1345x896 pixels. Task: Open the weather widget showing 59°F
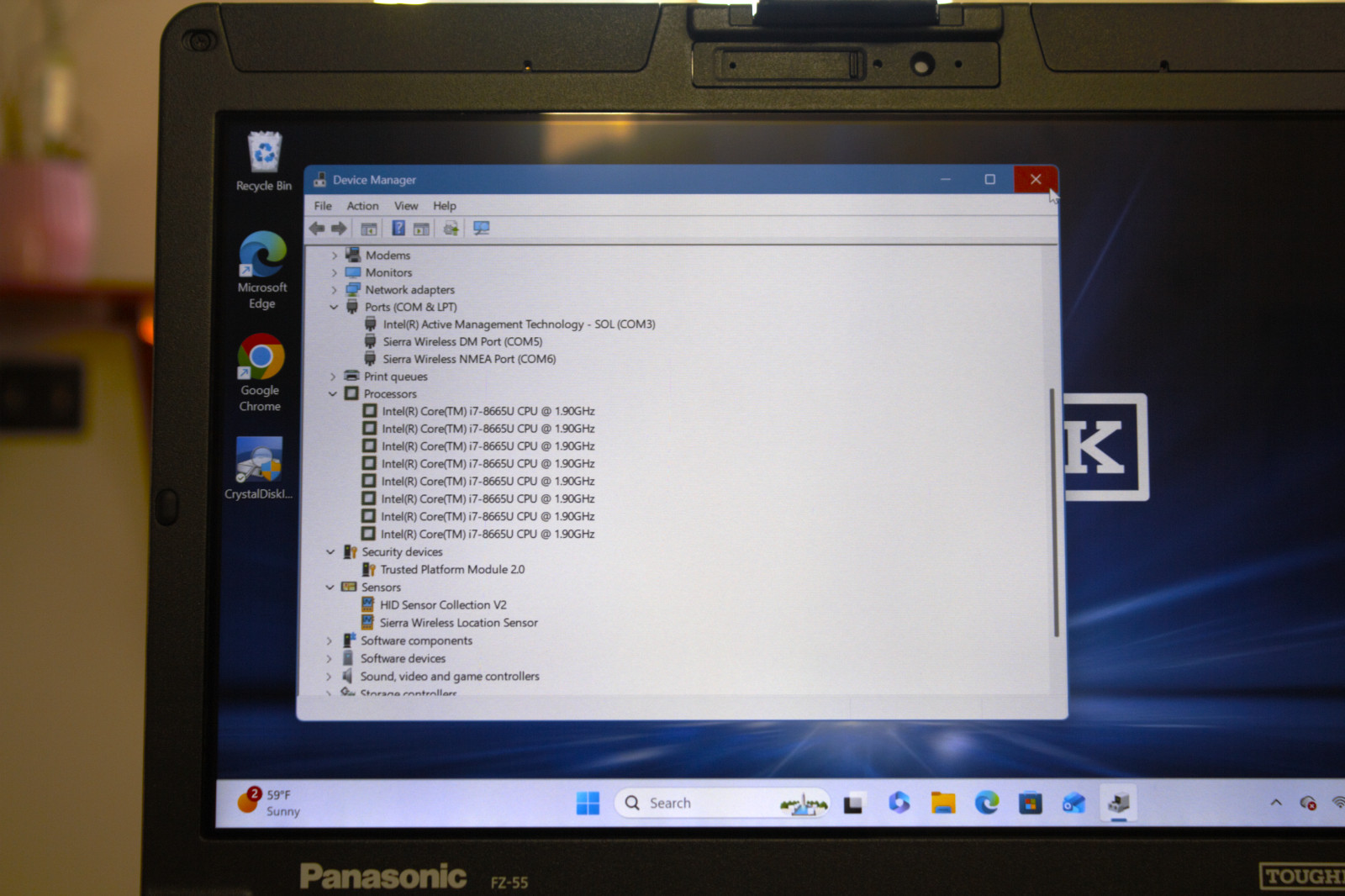270,803
